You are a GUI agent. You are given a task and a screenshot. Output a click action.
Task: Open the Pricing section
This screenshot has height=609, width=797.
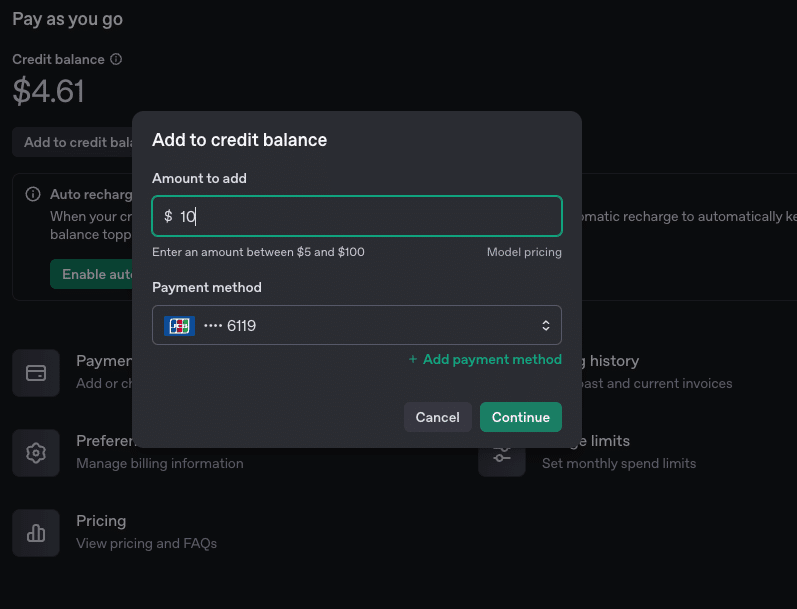(101, 521)
